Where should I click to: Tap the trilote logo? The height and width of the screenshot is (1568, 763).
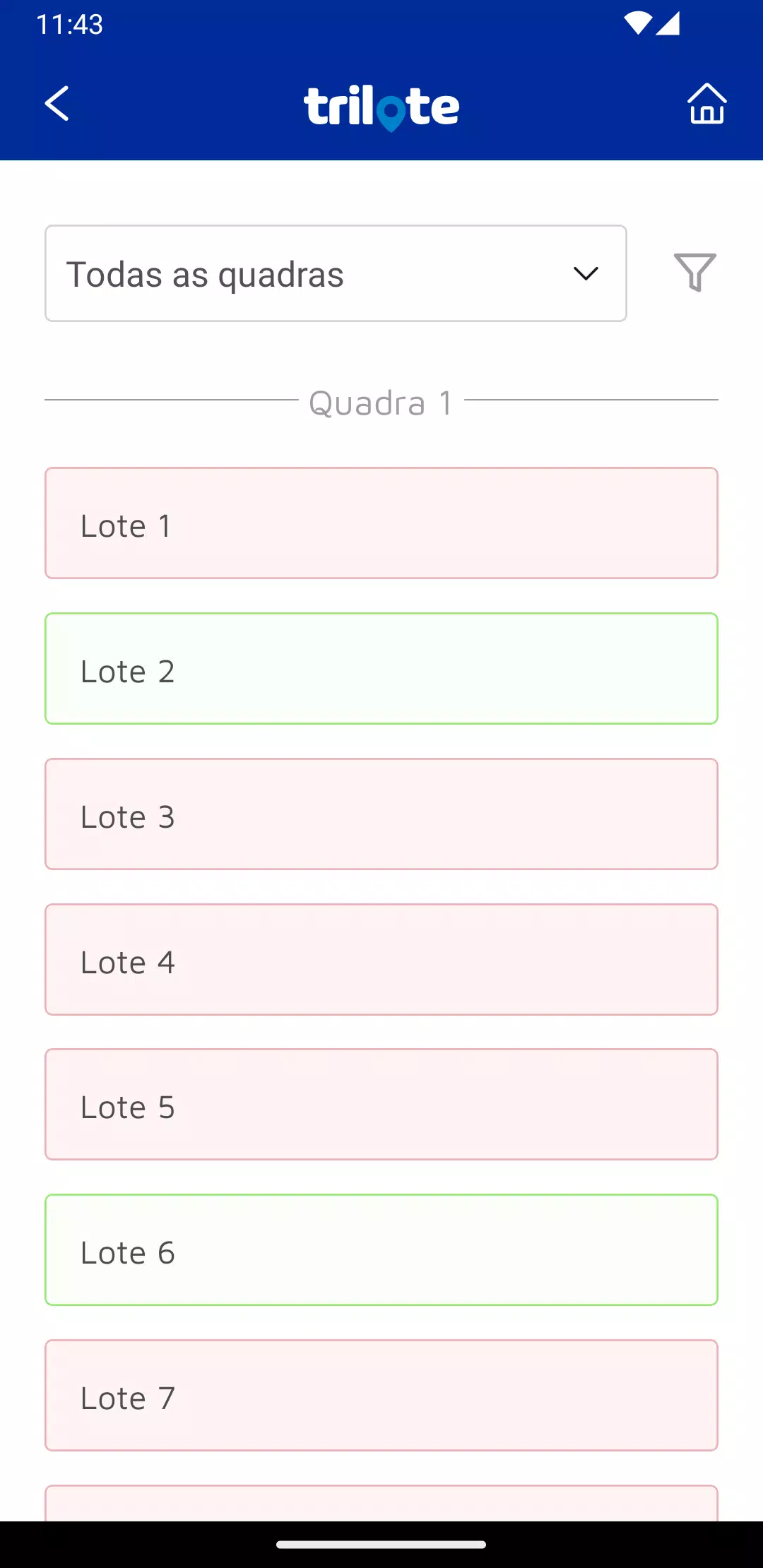(381, 107)
